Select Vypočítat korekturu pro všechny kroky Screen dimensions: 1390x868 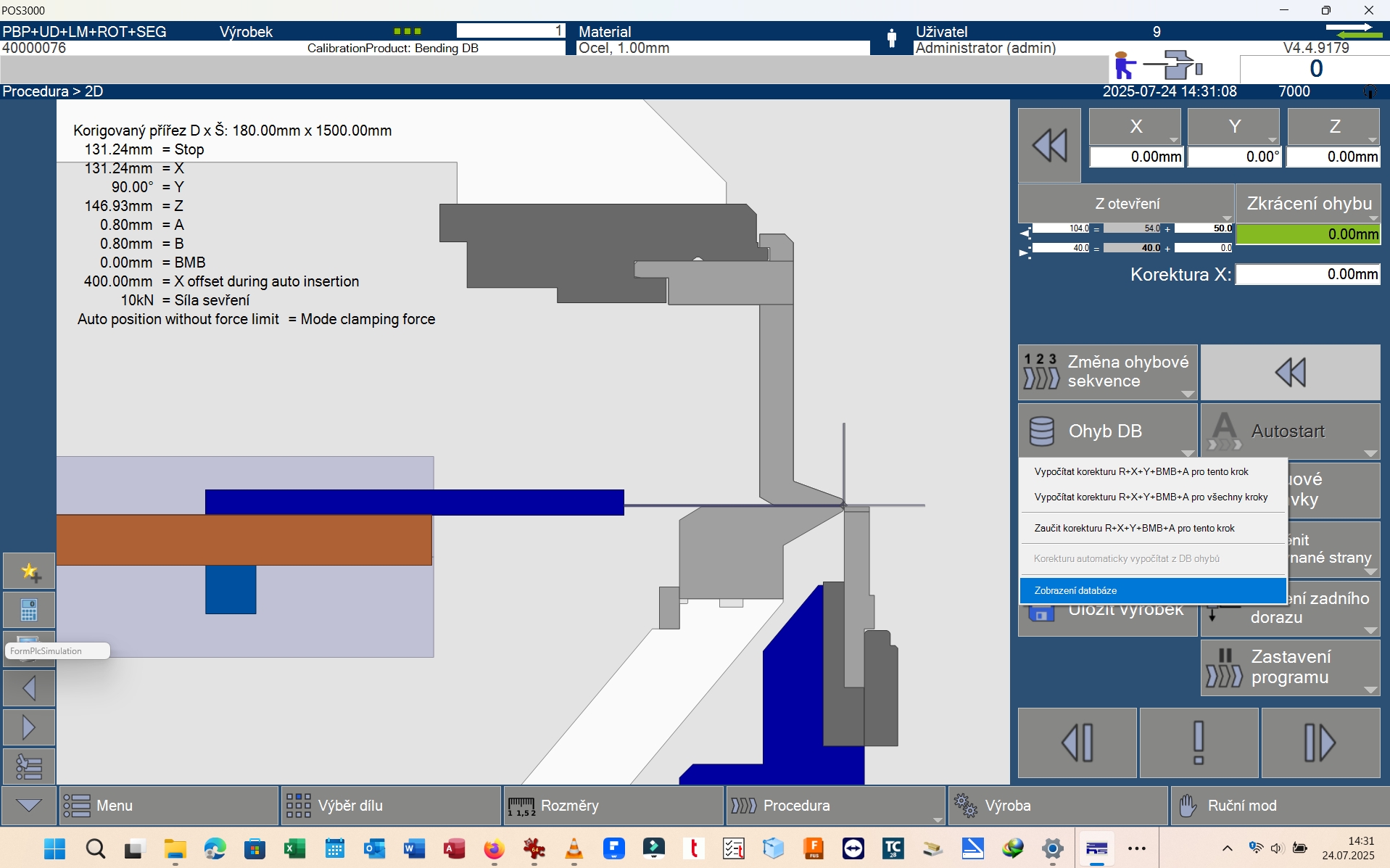click(x=1152, y=497)
